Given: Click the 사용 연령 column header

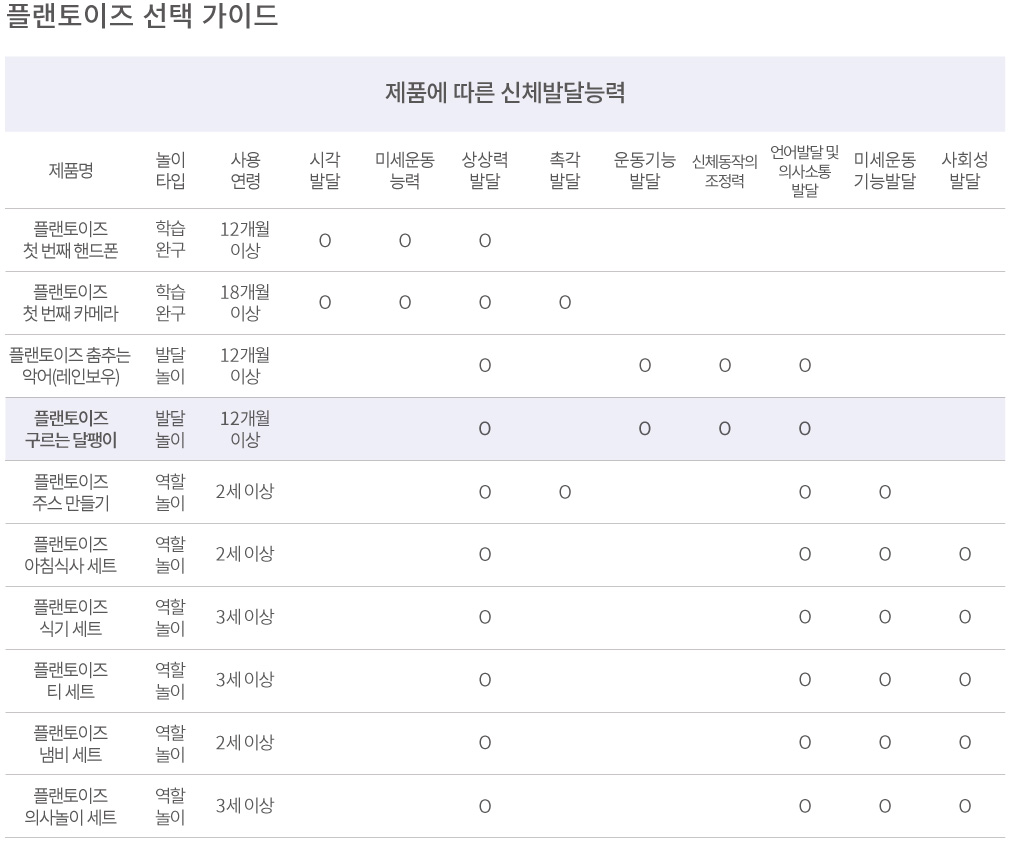Looking at the screenshot, I should pos(245,170).
